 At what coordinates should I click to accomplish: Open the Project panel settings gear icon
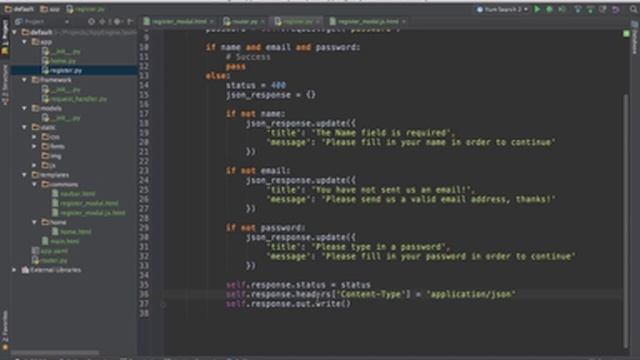point(118,21)
